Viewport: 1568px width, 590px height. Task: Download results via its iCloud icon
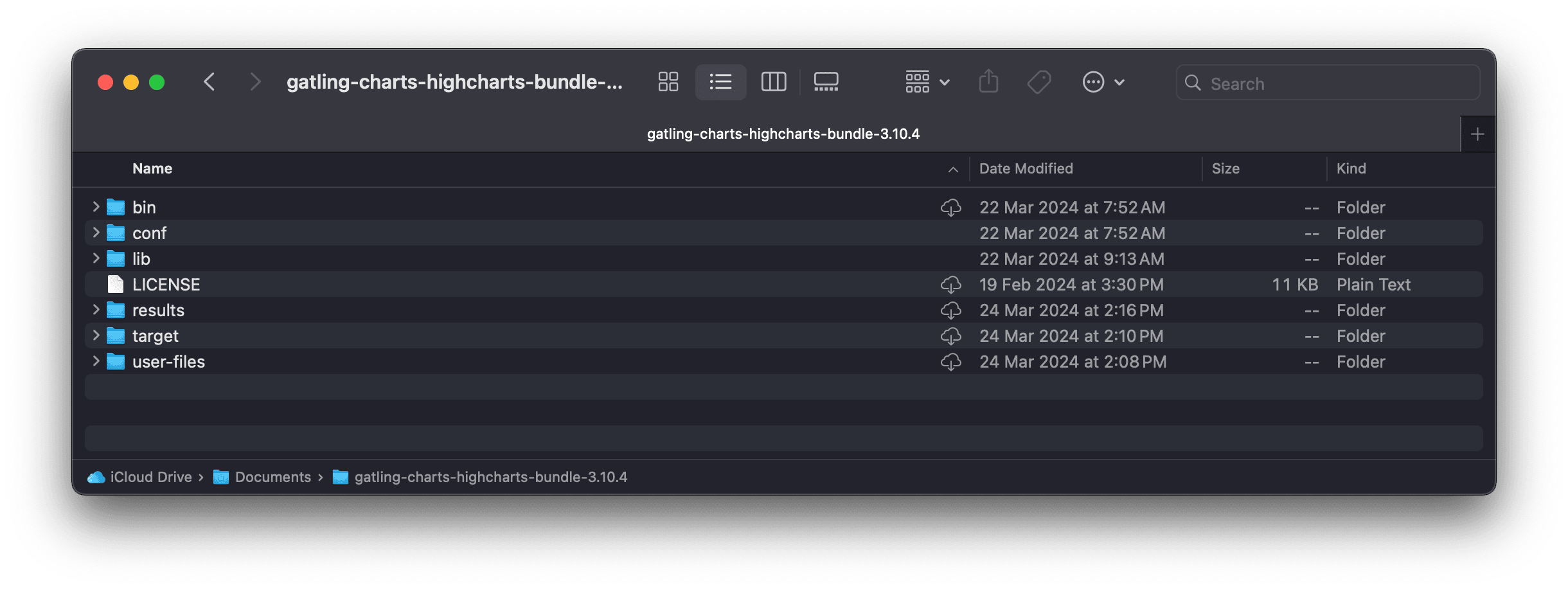(951, 310)
